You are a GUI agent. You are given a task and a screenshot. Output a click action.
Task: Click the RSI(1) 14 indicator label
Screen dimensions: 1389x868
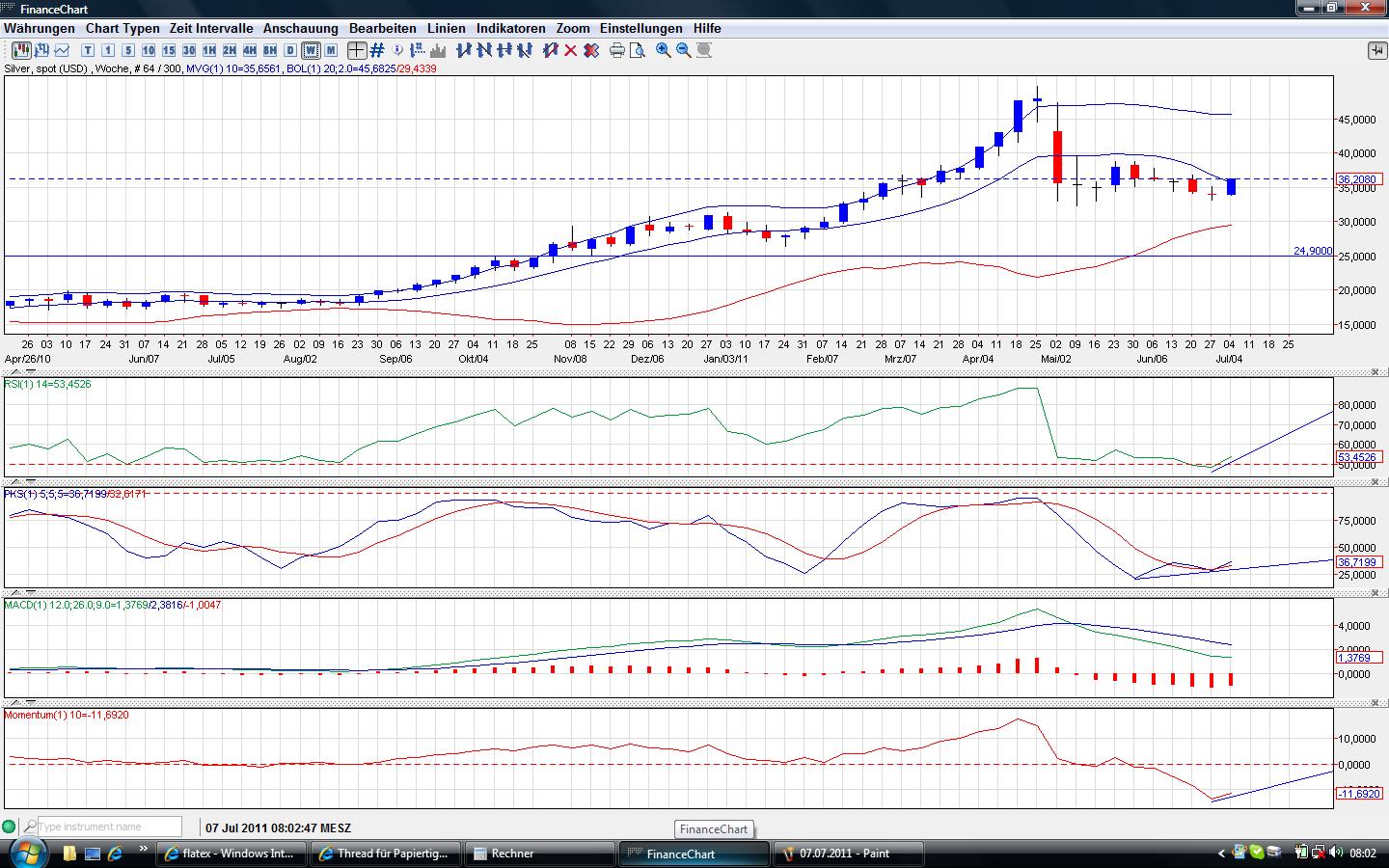click(48, 384)
